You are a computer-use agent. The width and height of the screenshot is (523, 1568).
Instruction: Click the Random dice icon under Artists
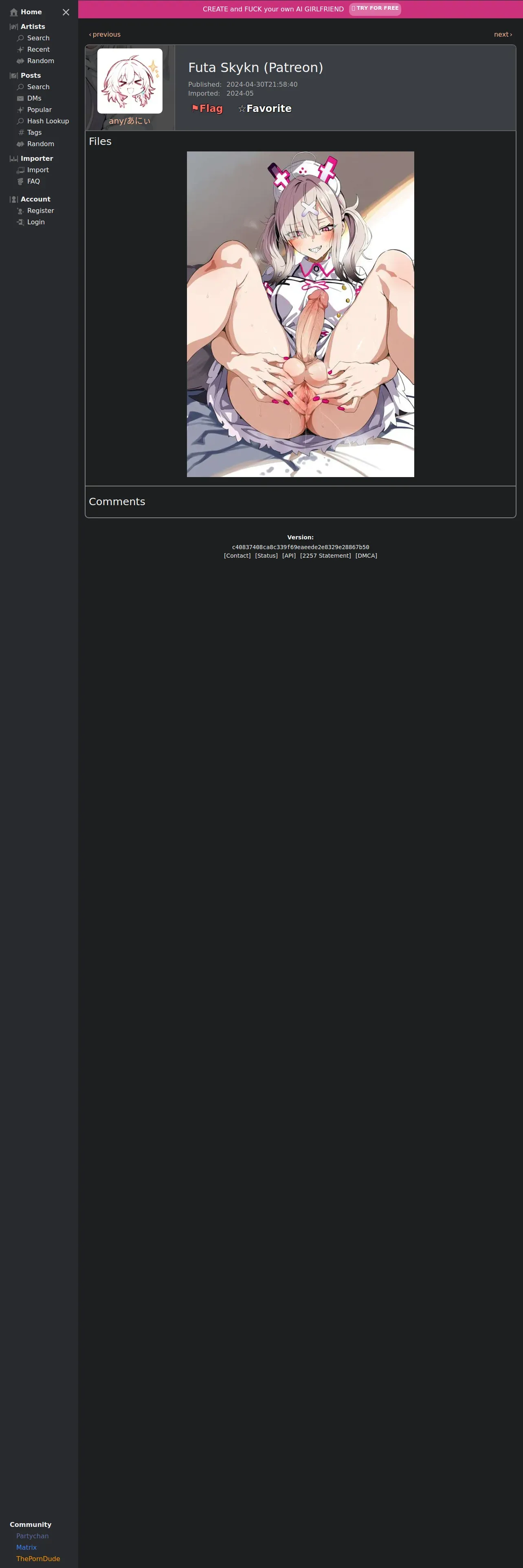coord(21,61)
